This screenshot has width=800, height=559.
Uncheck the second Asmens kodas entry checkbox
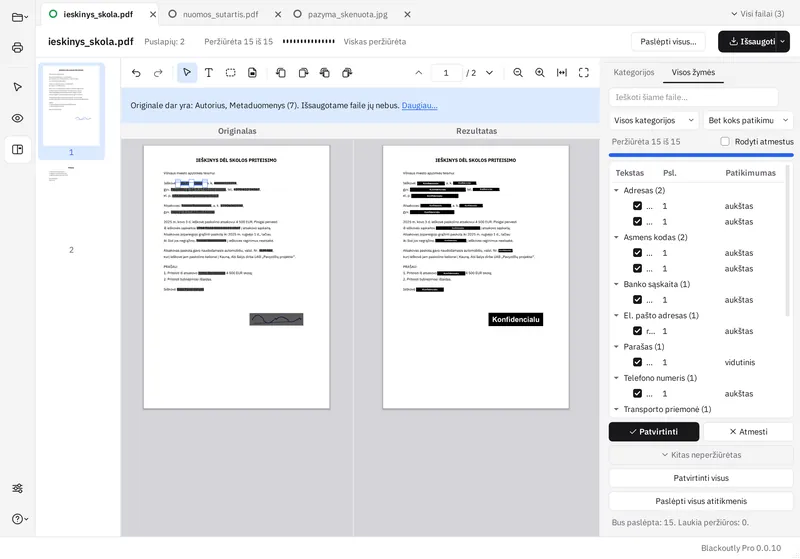(637, 269)
